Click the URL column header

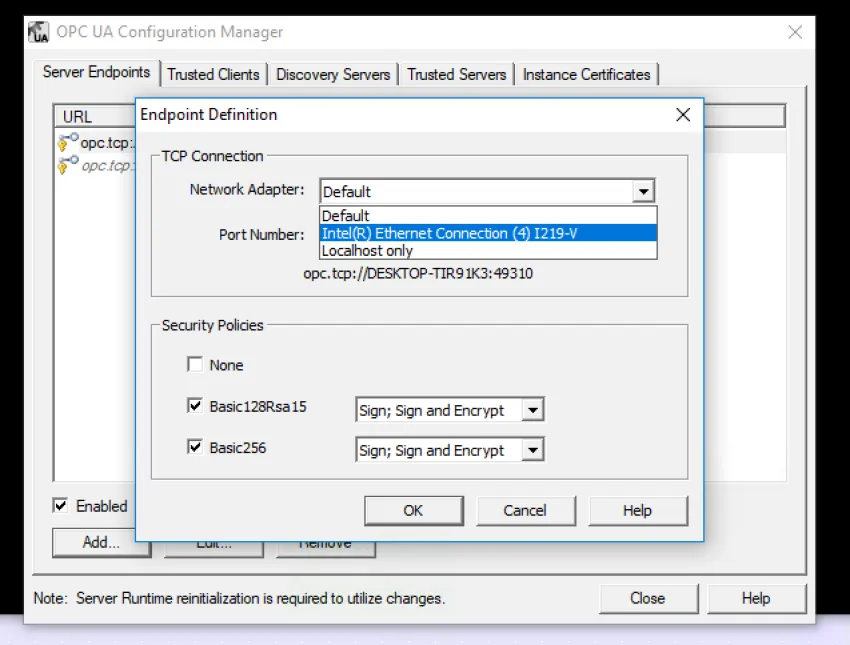[x=95, y=117]
